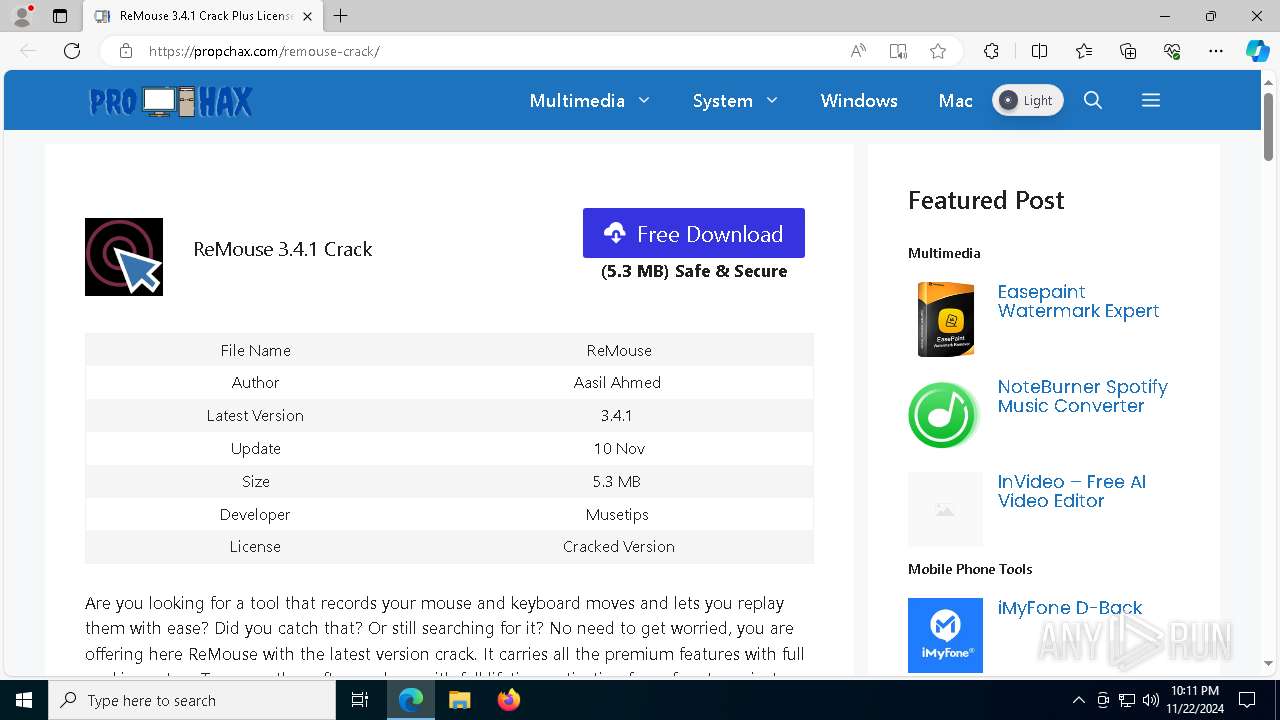Select 'Aasil Ahmed' author cell
Viewport: 1280px width, 720px height.
pyautogui.click(x=617, y=382)
